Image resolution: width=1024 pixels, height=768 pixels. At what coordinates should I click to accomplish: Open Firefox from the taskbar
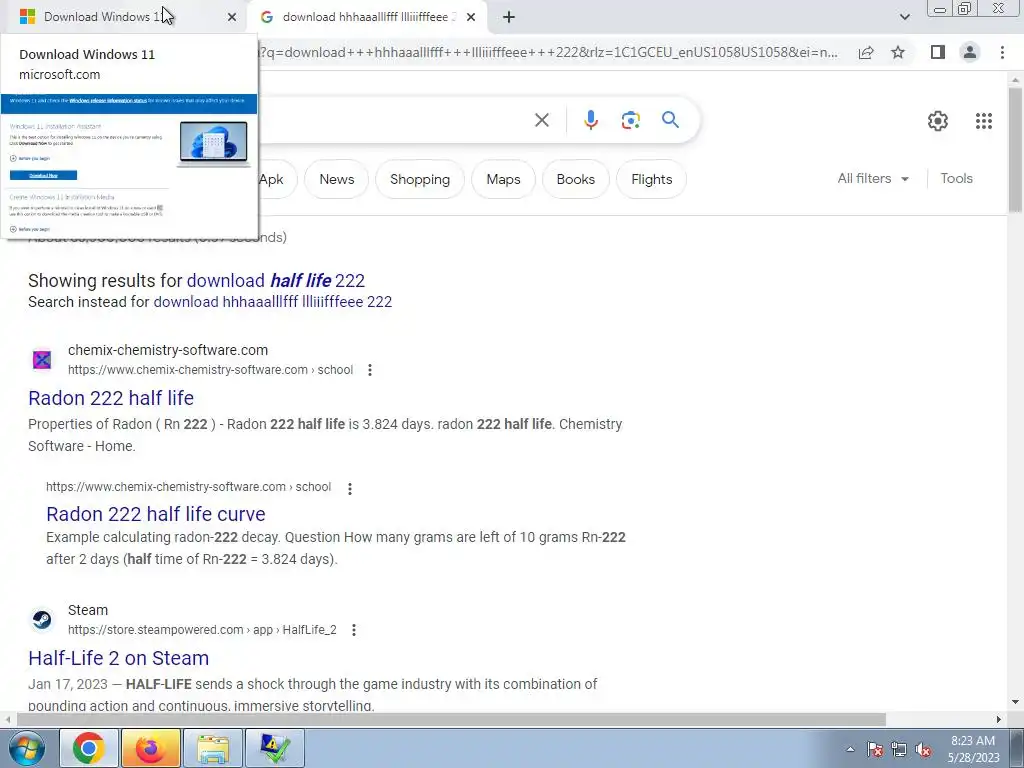click(x=150, y=748)
